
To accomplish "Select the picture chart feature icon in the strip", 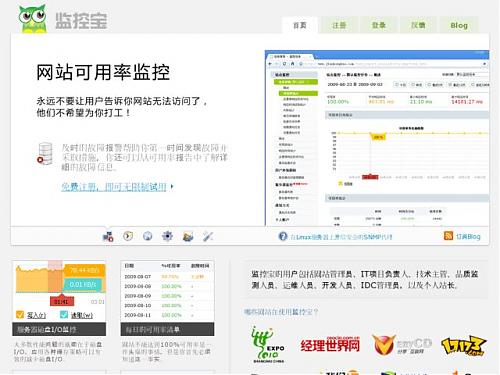I will tap(188, 236).
